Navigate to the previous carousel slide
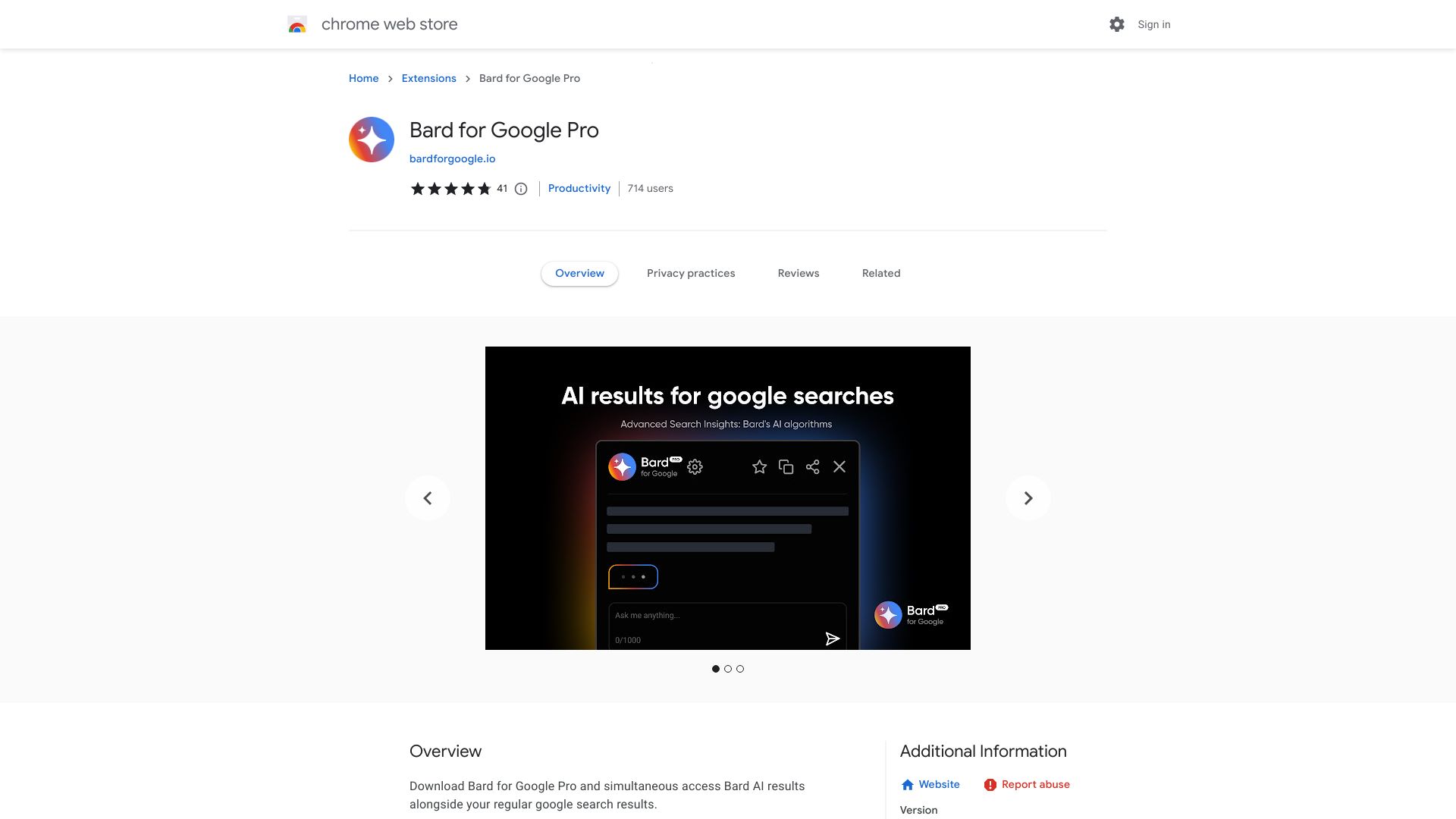Screen dimensions: 1456x819 [427, 498]
